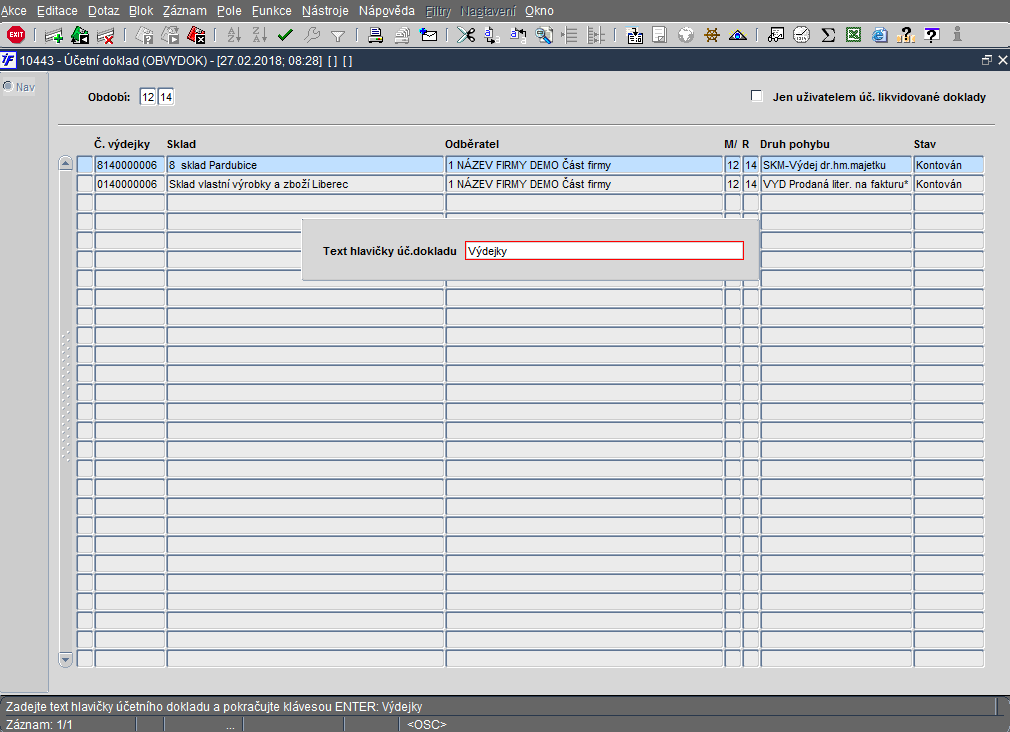The image size is (1010, 732).
Task: Select the Nav radio button
Action: tap(8, 86)
